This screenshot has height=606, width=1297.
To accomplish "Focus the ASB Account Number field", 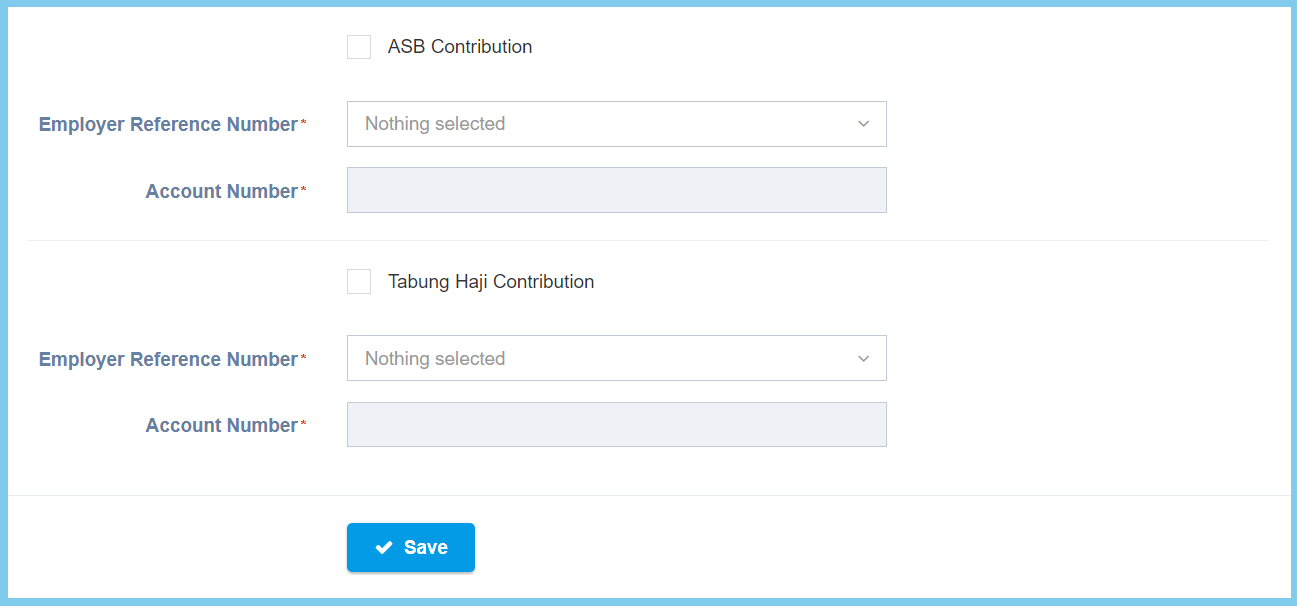I will [616, 190].
